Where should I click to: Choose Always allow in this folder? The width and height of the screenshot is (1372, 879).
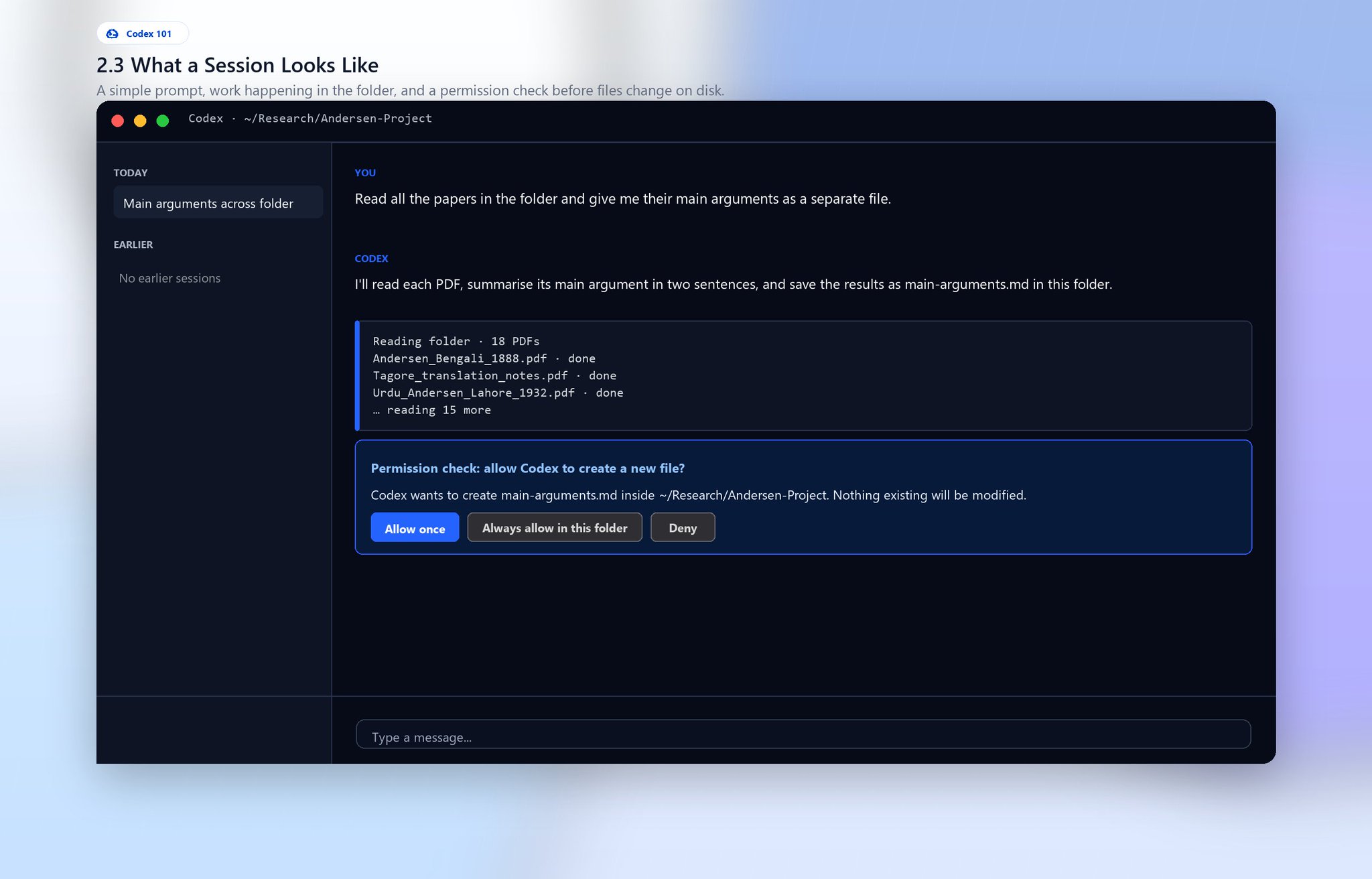[x=555, y=528]
